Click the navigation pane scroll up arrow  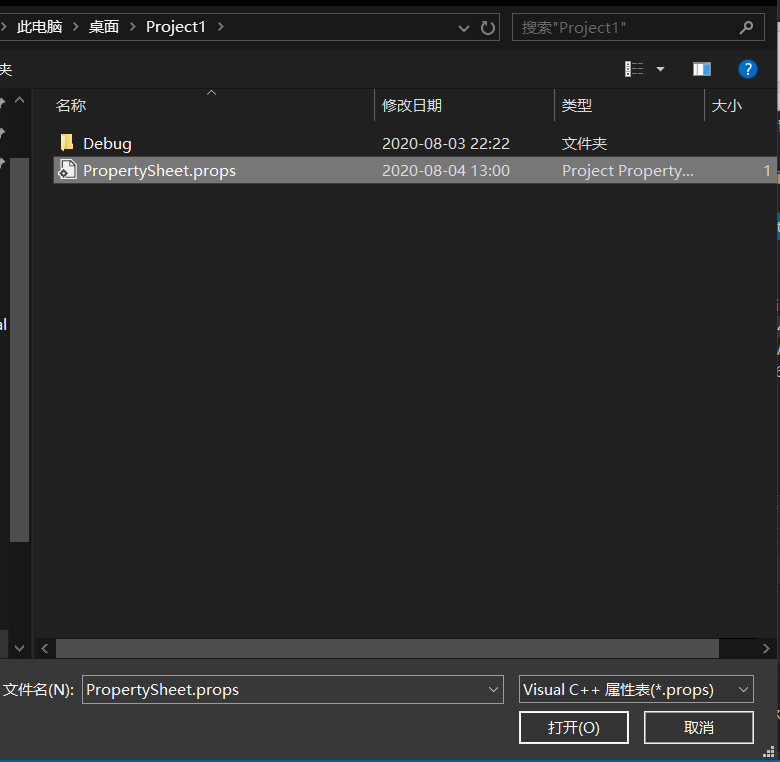pos(19,100)
